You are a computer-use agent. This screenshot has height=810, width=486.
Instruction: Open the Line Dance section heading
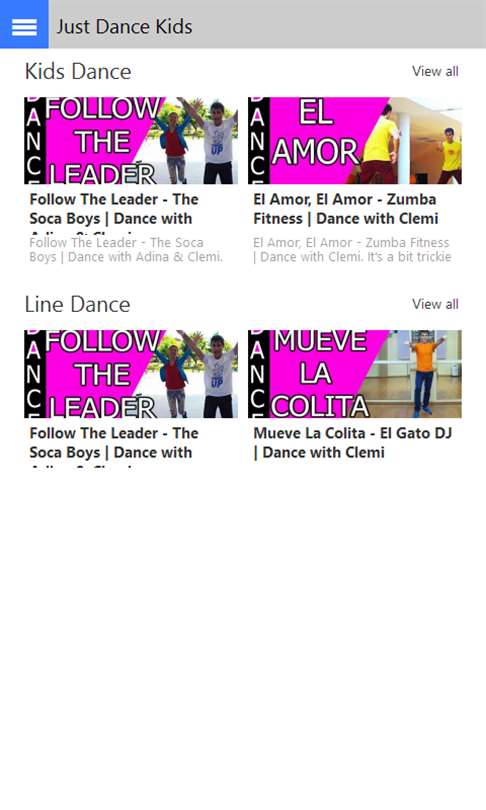(77, 304)
